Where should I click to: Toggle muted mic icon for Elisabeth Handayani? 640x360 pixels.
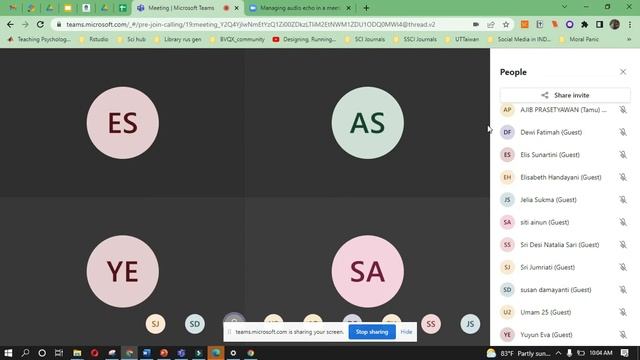(623, 177)
